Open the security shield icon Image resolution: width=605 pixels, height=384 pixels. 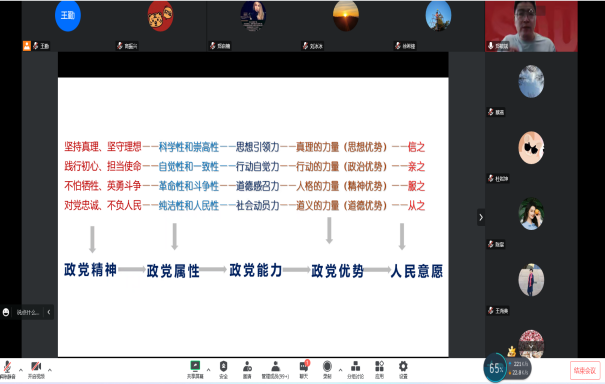223,370
